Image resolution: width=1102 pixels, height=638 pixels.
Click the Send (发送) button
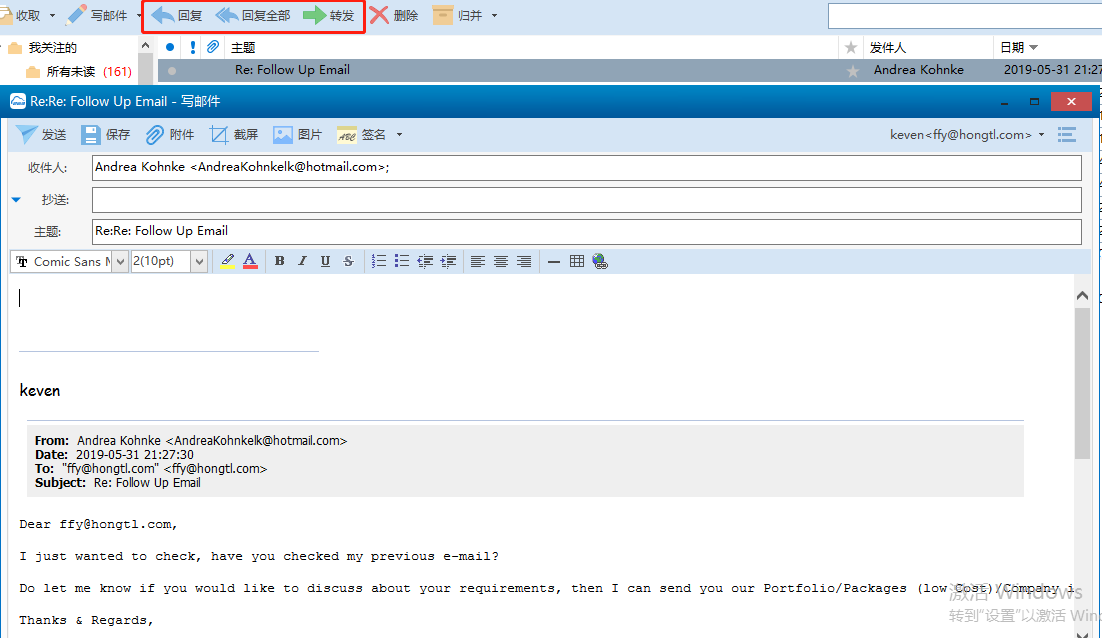[x=42, y=135]
